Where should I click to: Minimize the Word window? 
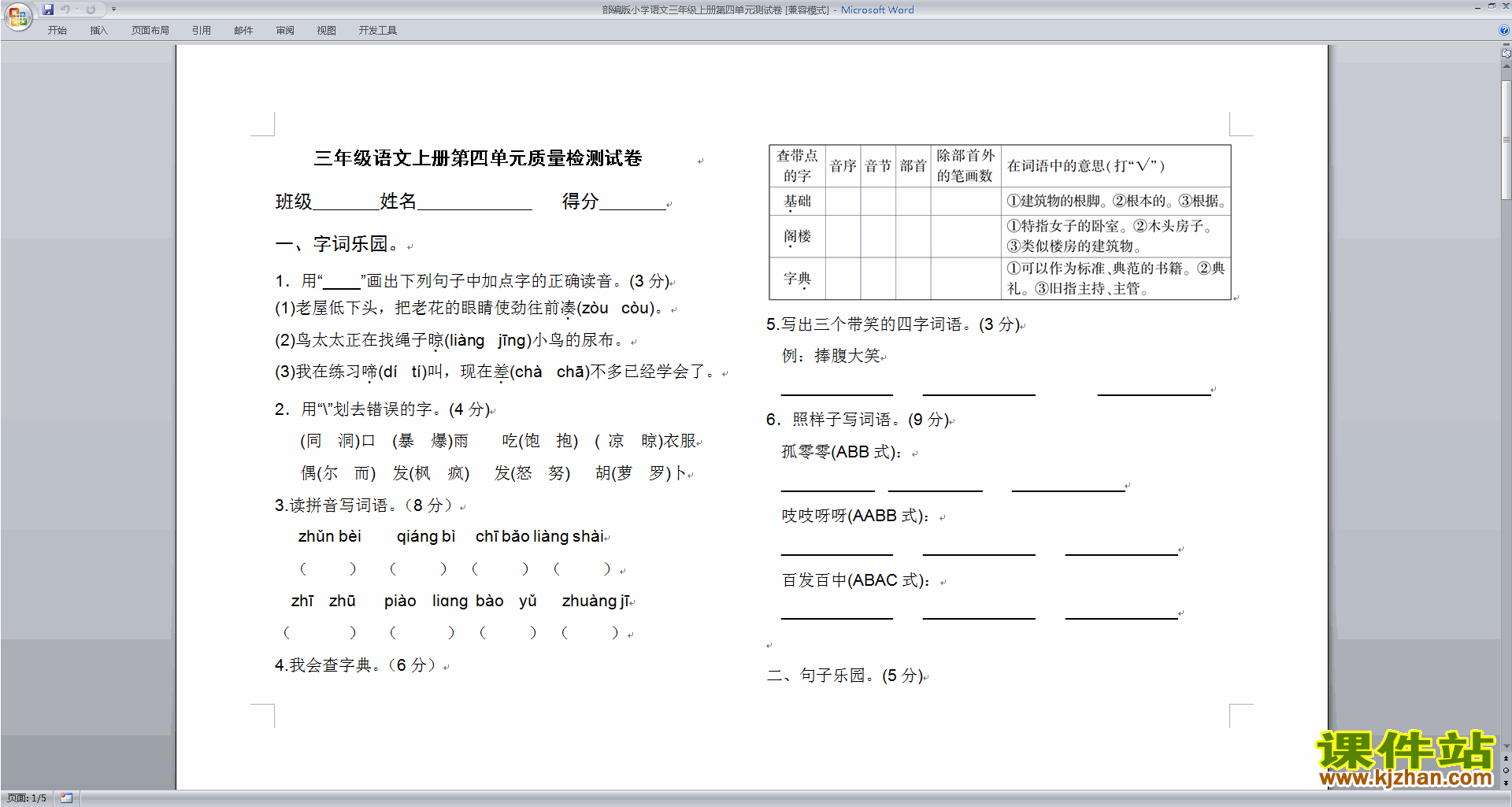[1477, 7]
